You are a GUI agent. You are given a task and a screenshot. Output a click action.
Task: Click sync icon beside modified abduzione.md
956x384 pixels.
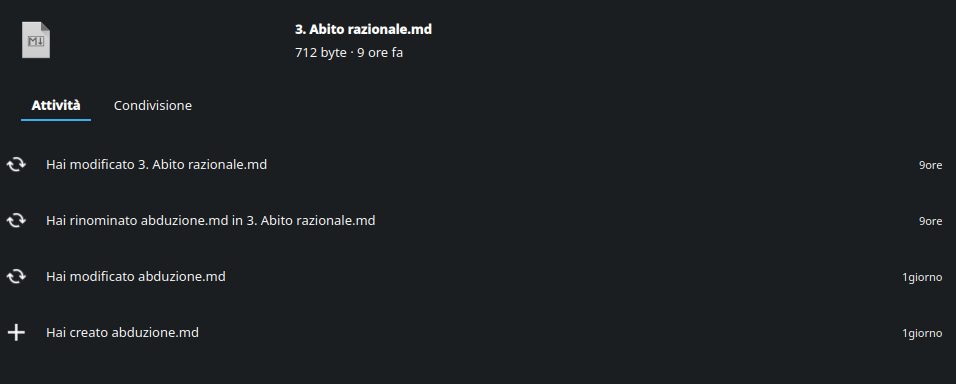click(x=16, y=276)
